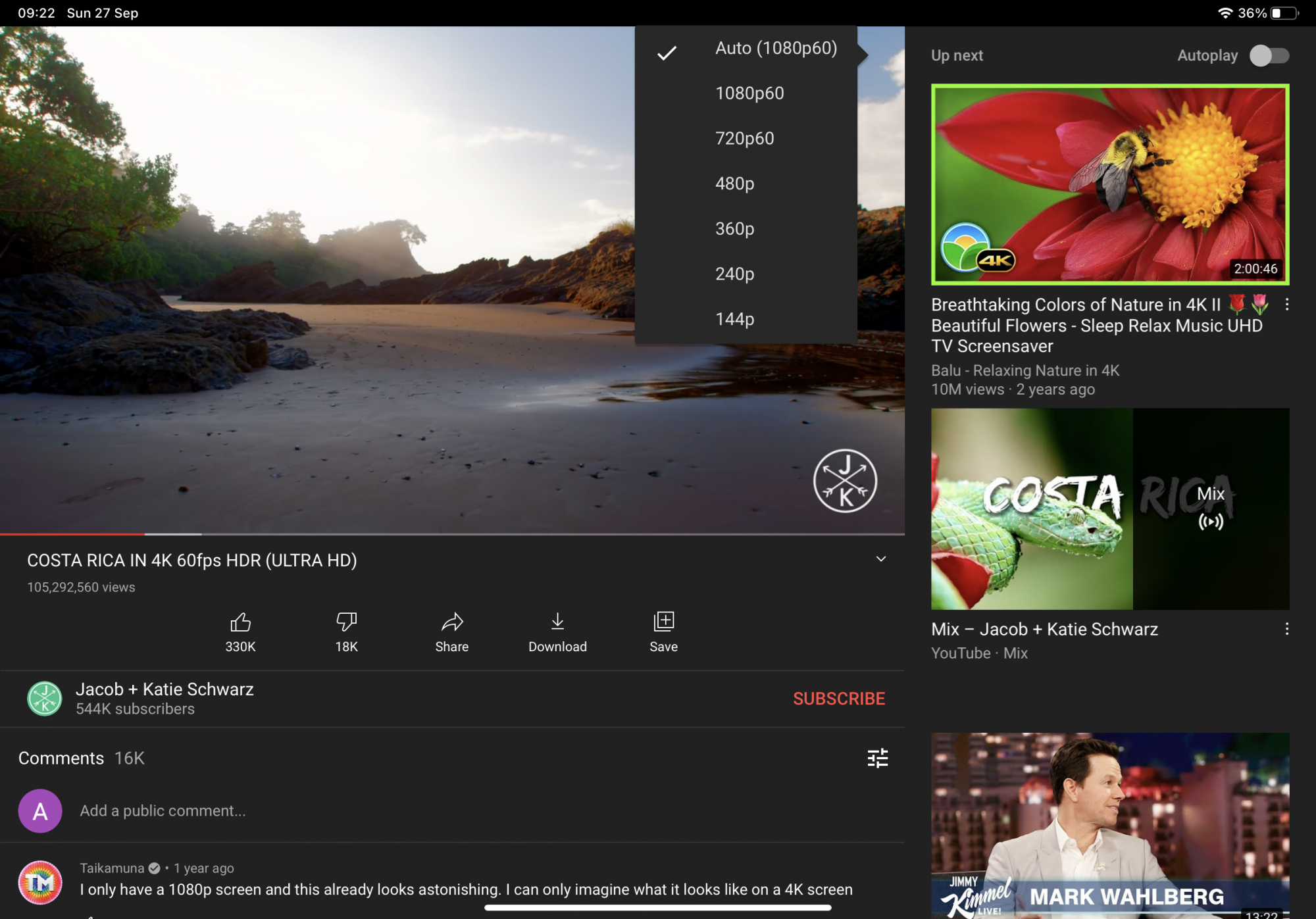1316x919 pixels.
Task: Switch quality to 360p
Action: [746, 229]
